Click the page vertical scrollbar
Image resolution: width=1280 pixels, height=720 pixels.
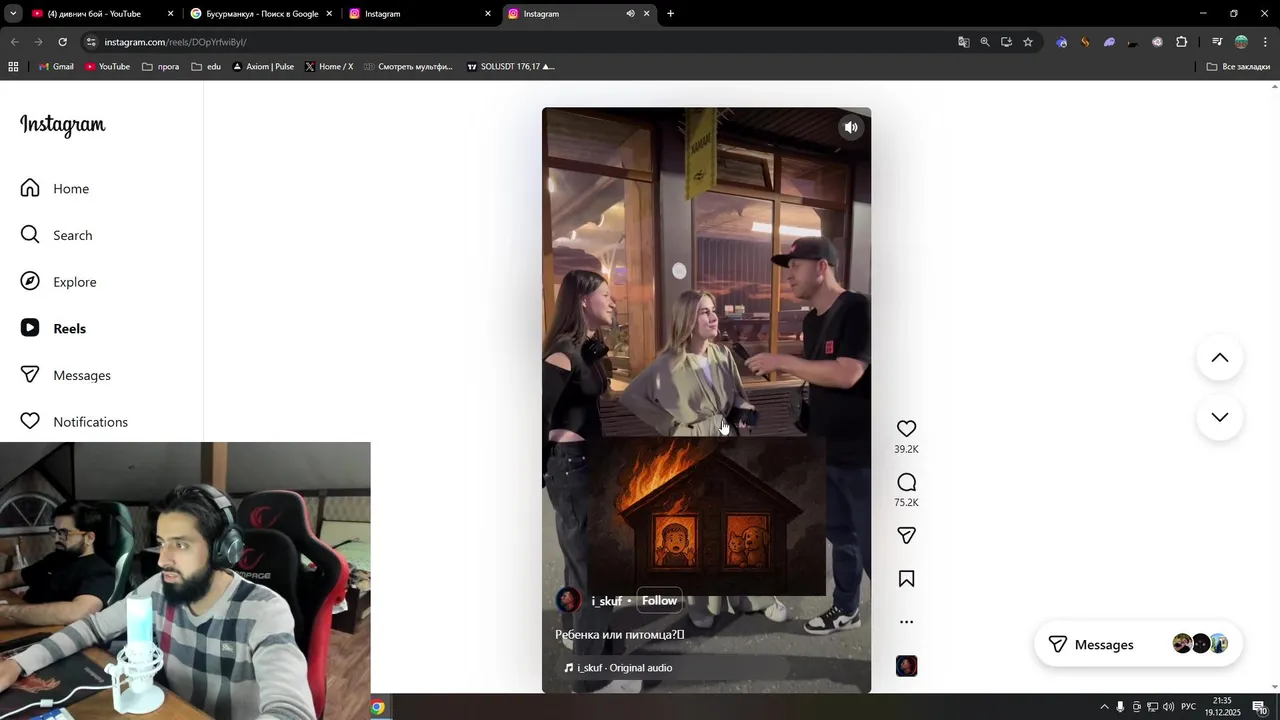click(1274, 387)
